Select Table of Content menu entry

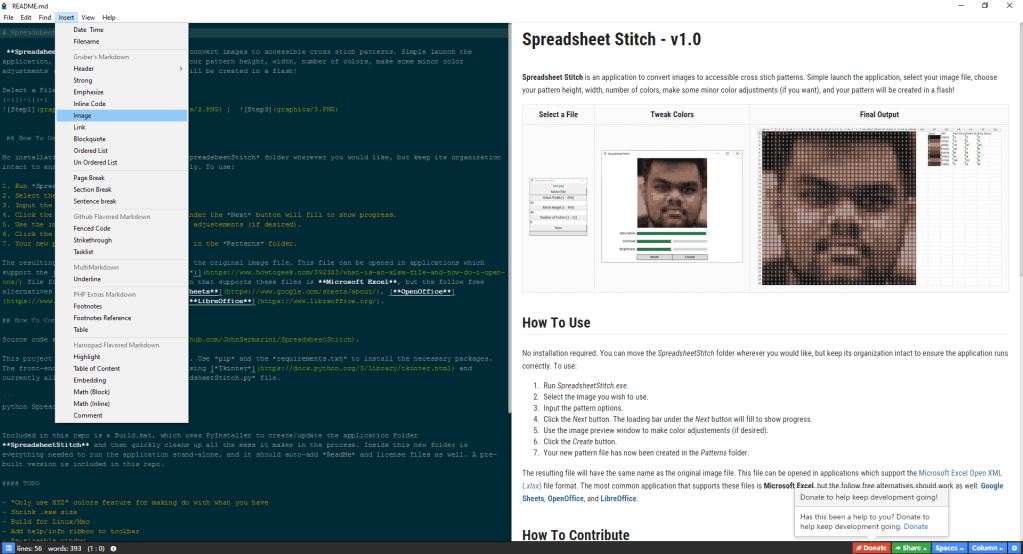[97, 368]
